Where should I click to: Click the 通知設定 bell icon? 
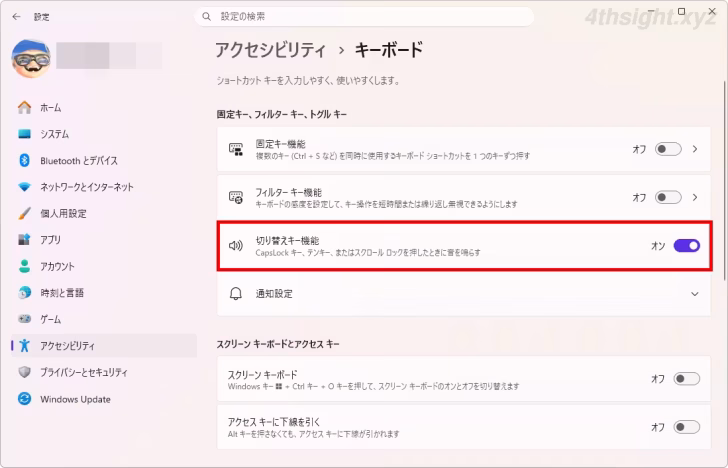[236, 294]
